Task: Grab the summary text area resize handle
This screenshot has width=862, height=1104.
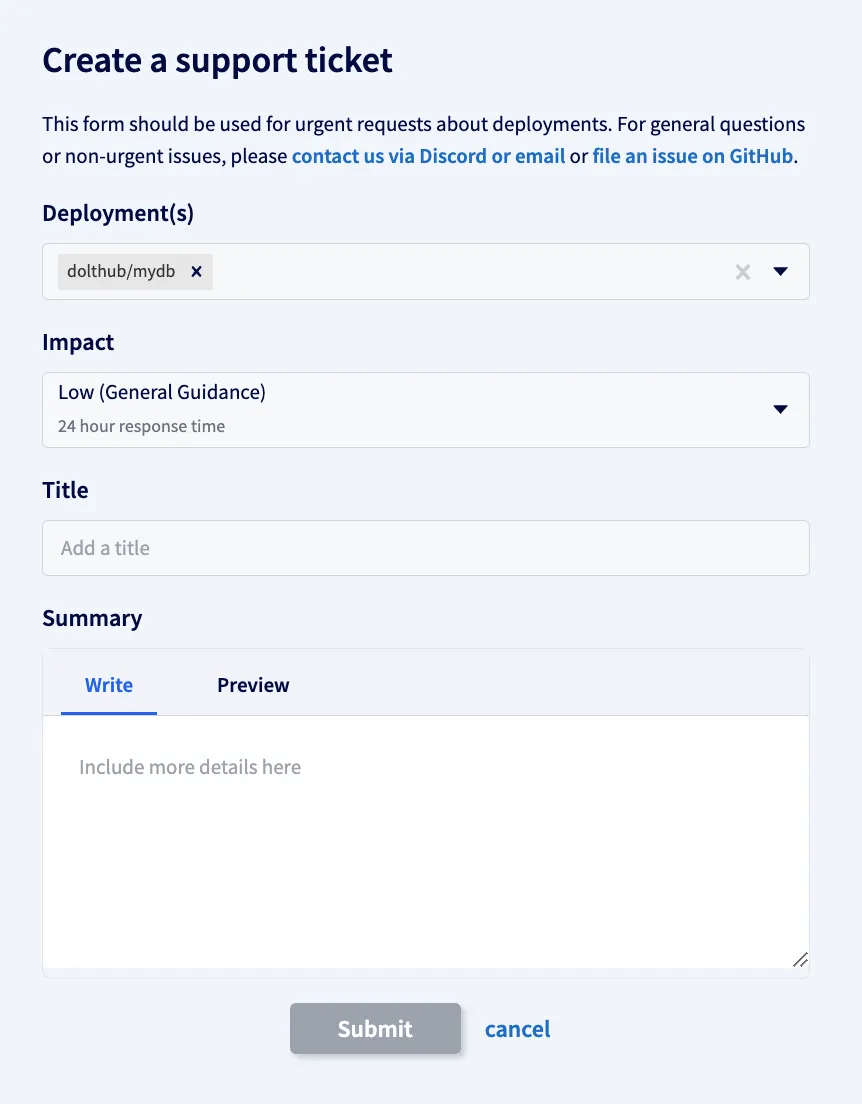Action: pyautogui.click(x=800, y=960)
